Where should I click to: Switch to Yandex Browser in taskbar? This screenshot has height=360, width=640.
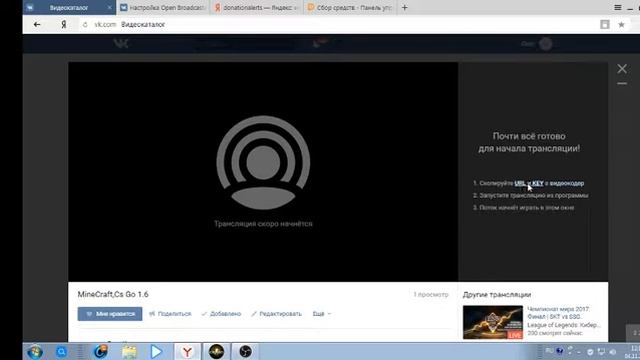tap(187, 351)
